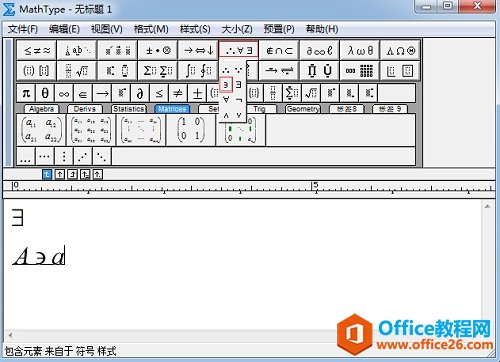
Task: Insert the logical or symbol (∨)
Action: tap(239, 115)
